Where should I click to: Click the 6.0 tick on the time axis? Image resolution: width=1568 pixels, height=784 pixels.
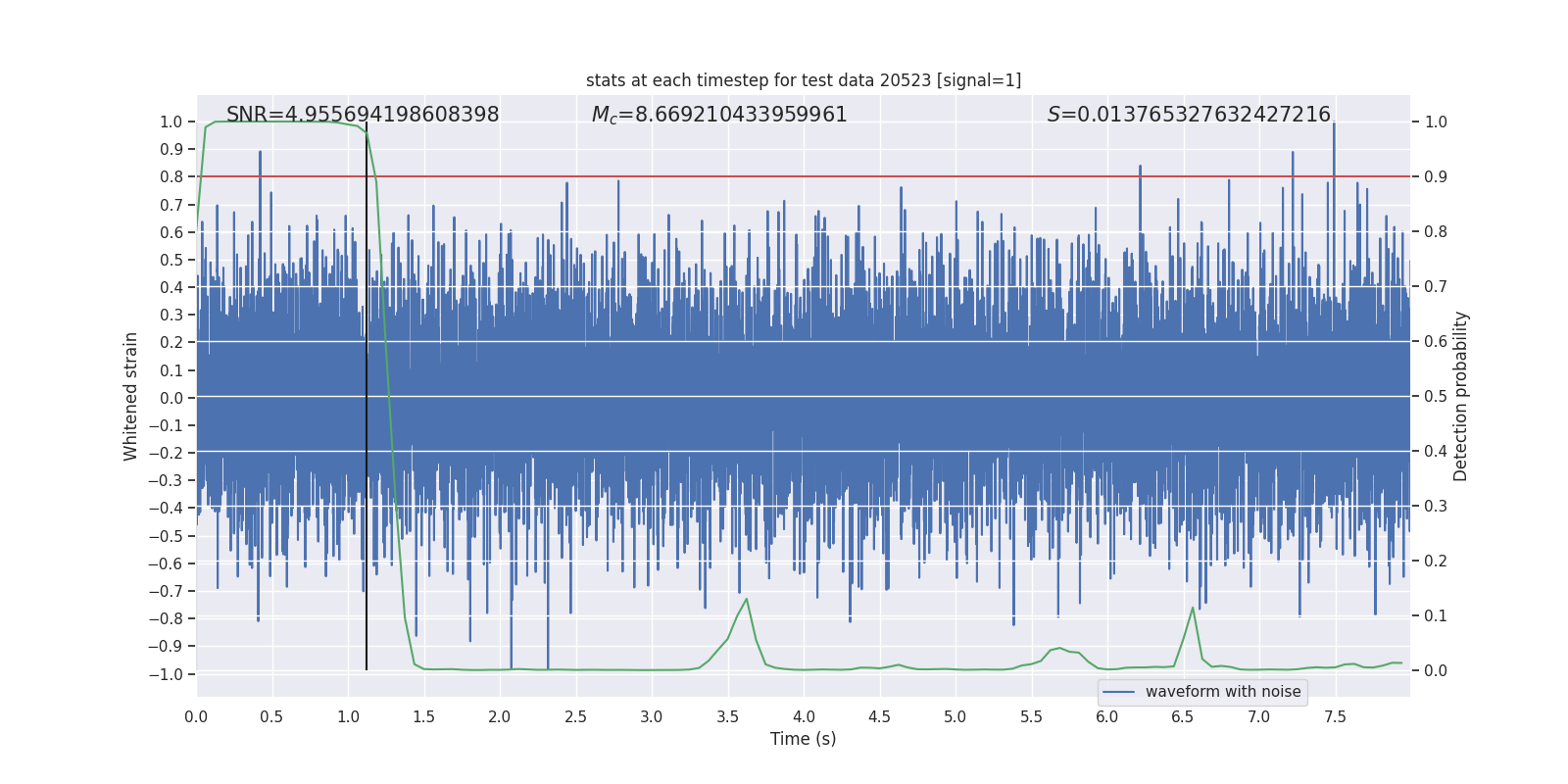tap(1107, 717)
